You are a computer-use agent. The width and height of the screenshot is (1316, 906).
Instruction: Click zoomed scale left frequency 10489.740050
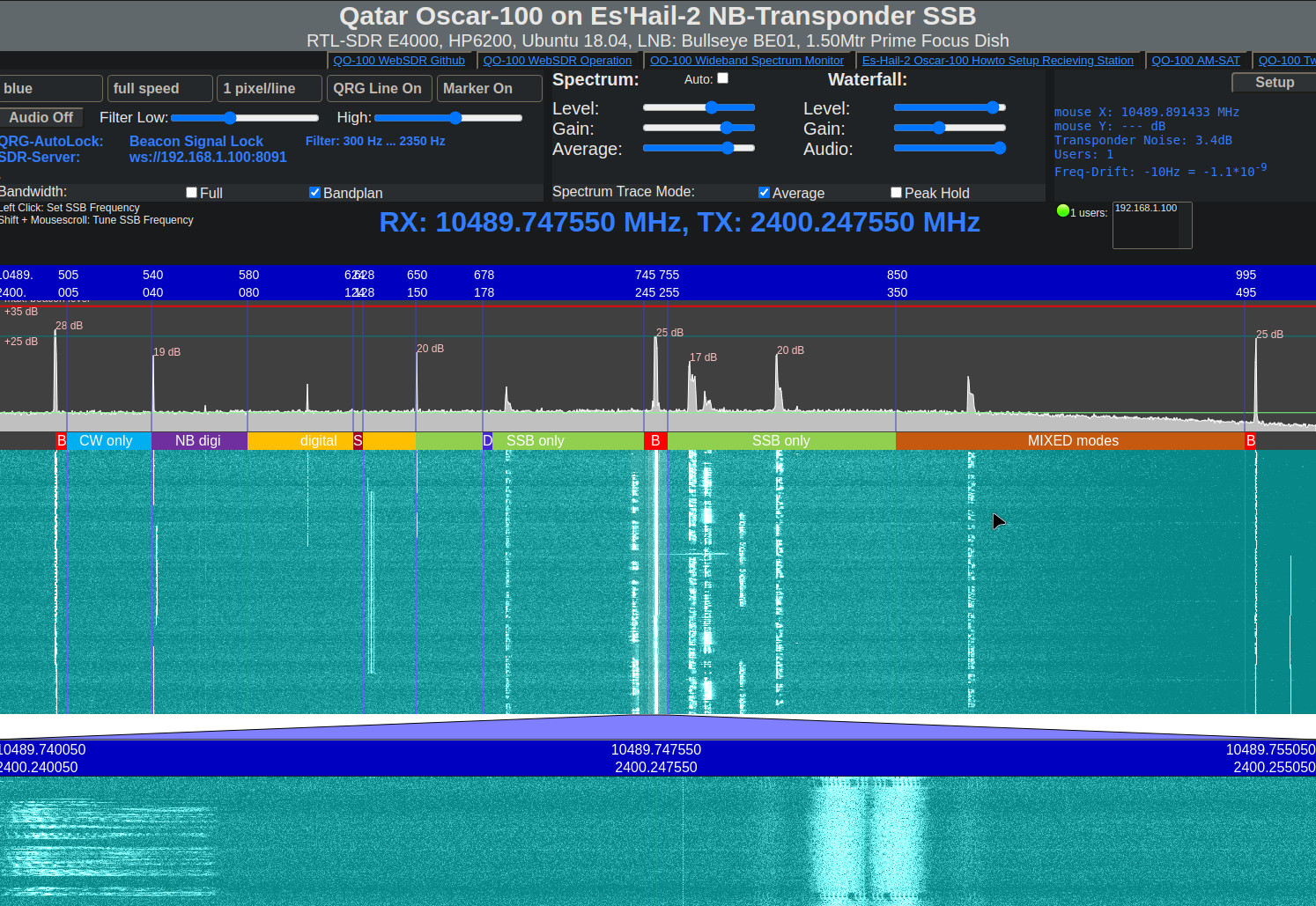(42, 749)
